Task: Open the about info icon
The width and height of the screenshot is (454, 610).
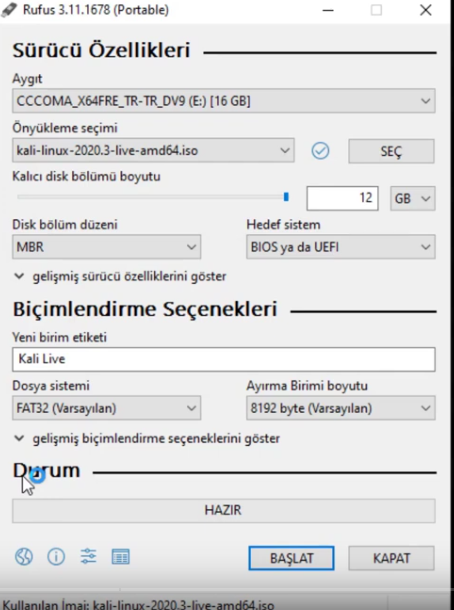Action: tap(56, 557)
